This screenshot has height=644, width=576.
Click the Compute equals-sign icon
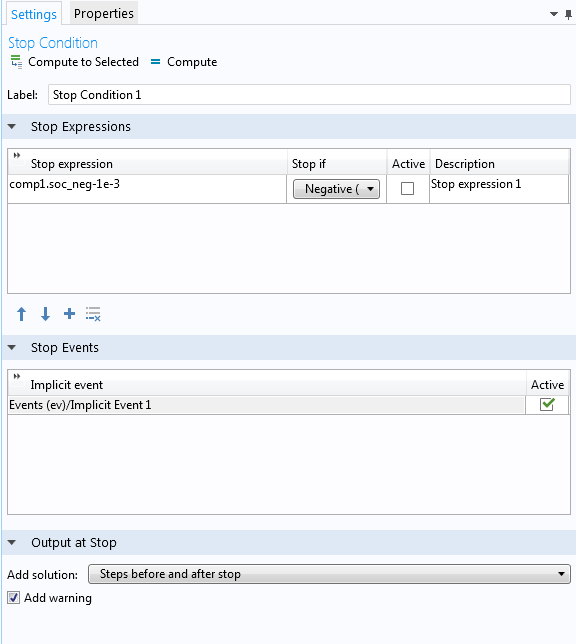155,62
